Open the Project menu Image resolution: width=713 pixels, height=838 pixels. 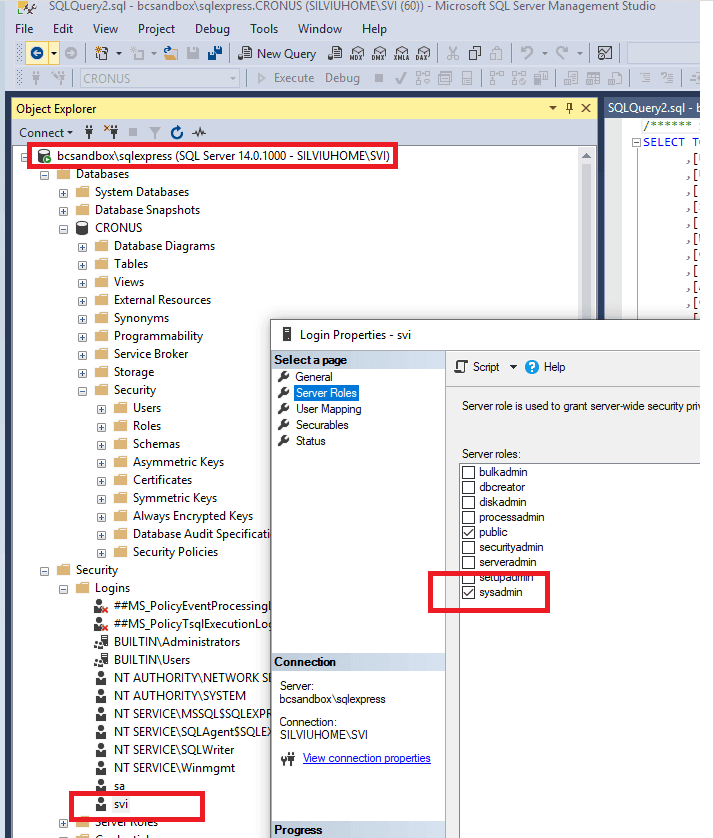click(x=156, y=29)
